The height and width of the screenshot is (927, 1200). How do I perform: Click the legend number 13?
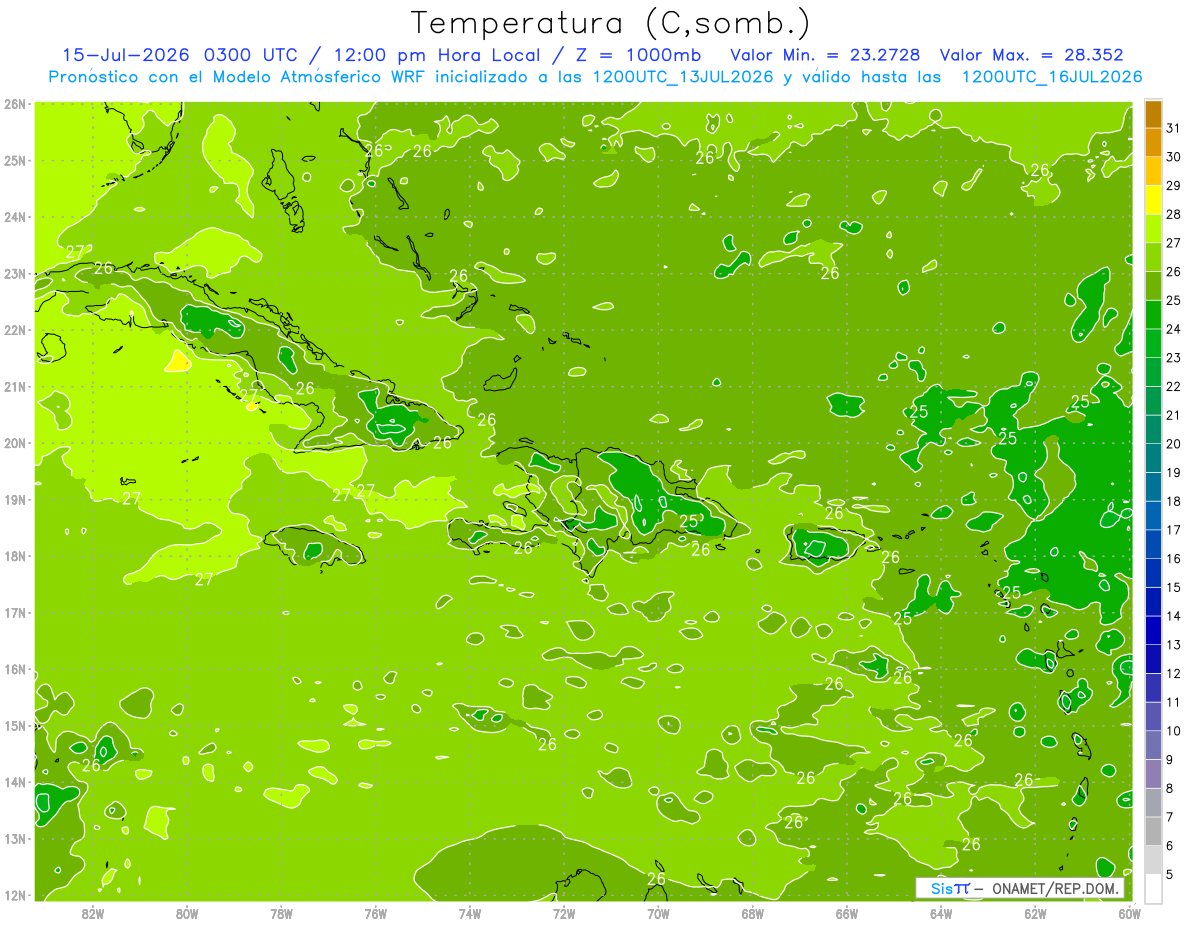pos(1174,645)
